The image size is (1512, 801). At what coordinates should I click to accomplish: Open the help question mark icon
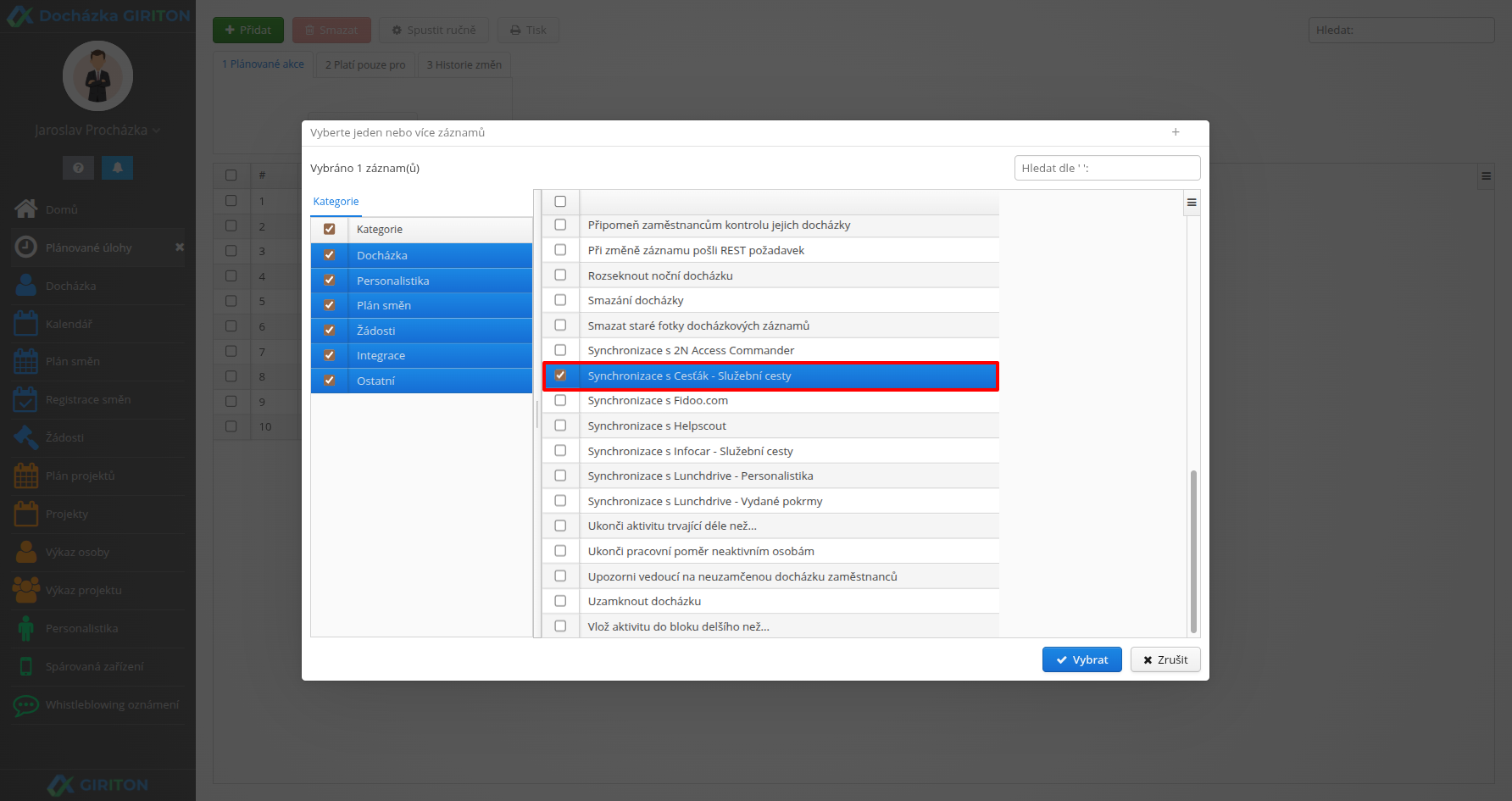coord(78,168)
